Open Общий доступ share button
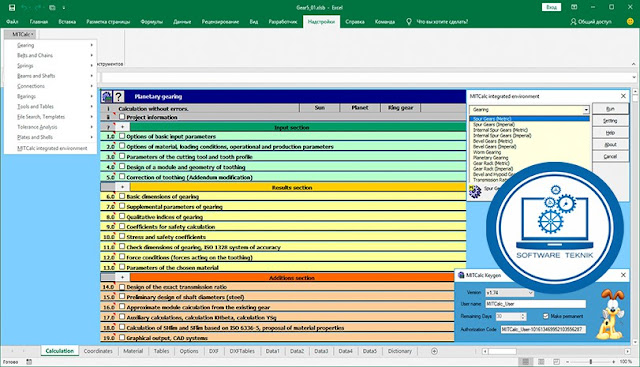The image size is (640, 367). (x=591, y=22)
